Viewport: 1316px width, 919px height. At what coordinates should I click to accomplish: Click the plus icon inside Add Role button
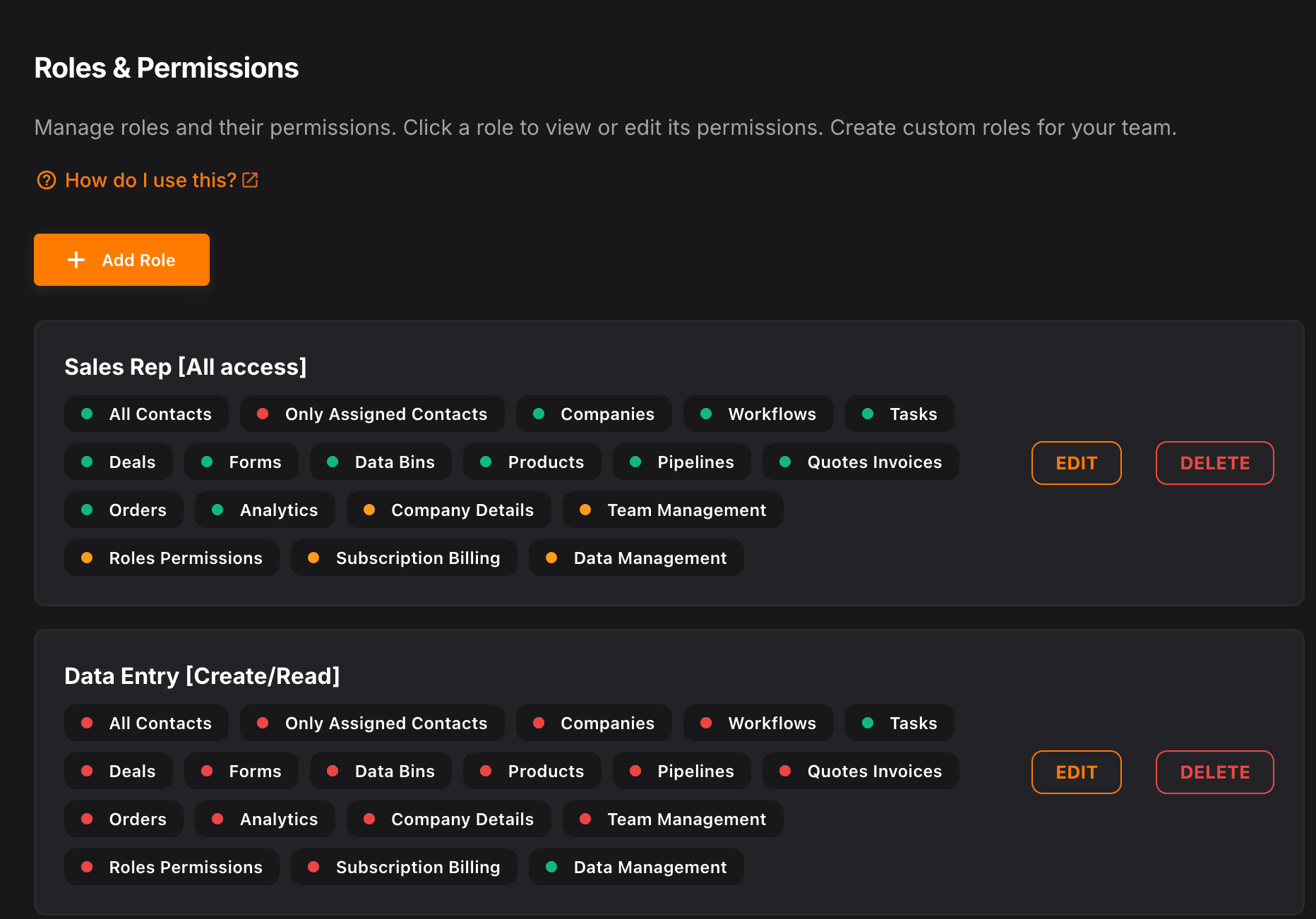[76, 259]
